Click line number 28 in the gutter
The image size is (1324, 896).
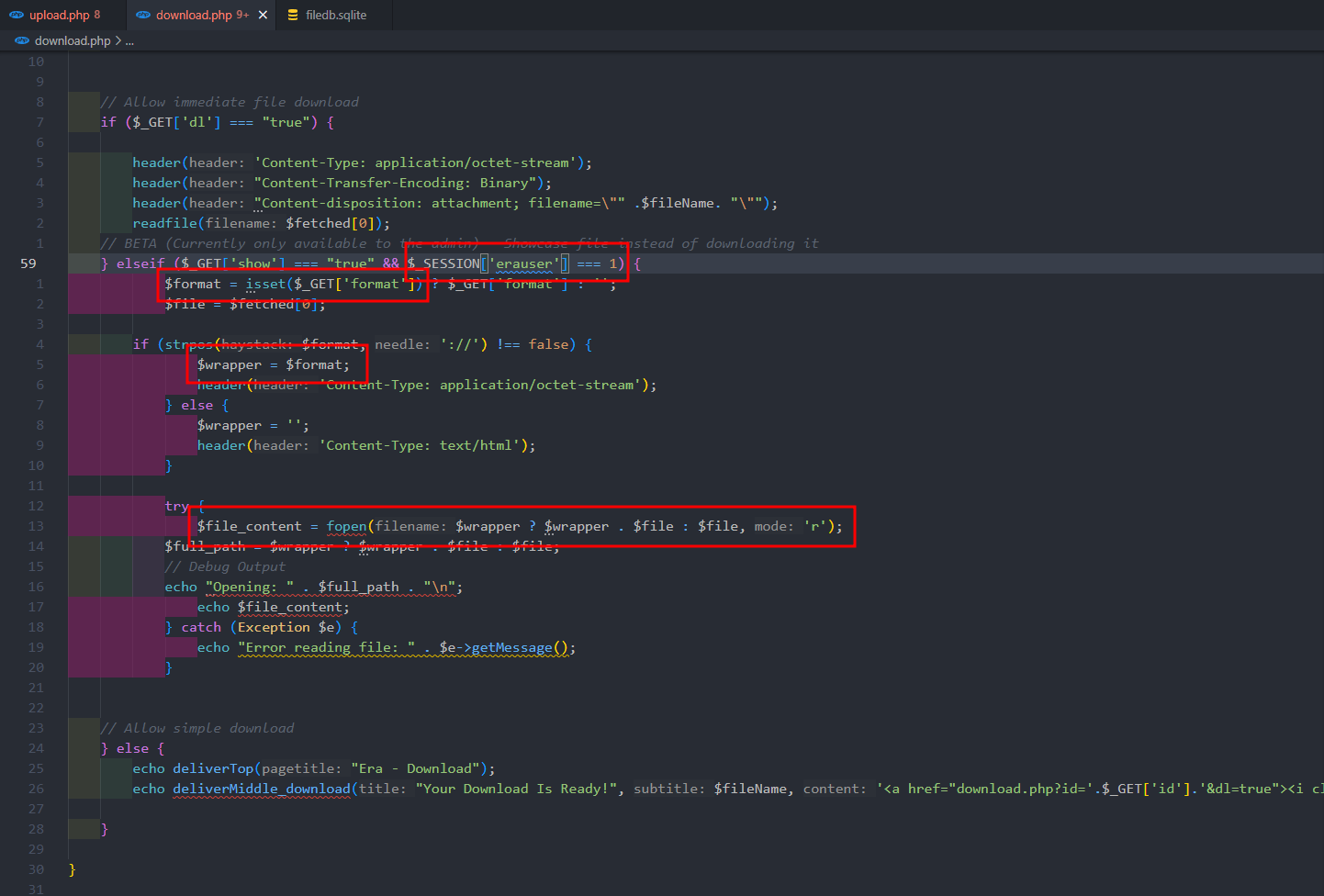click(x=36, y=829)
